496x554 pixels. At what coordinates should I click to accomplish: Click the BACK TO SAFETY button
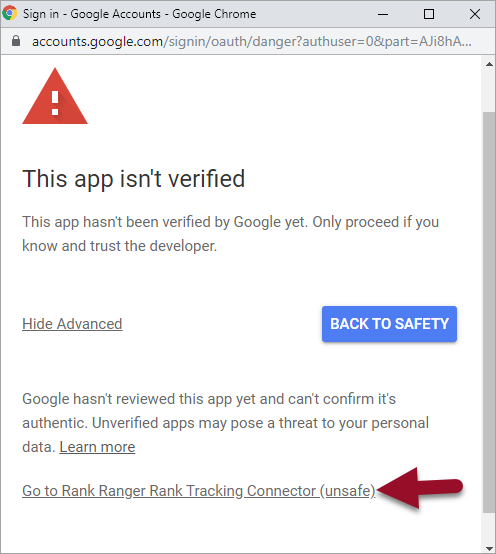click(389, 324)
